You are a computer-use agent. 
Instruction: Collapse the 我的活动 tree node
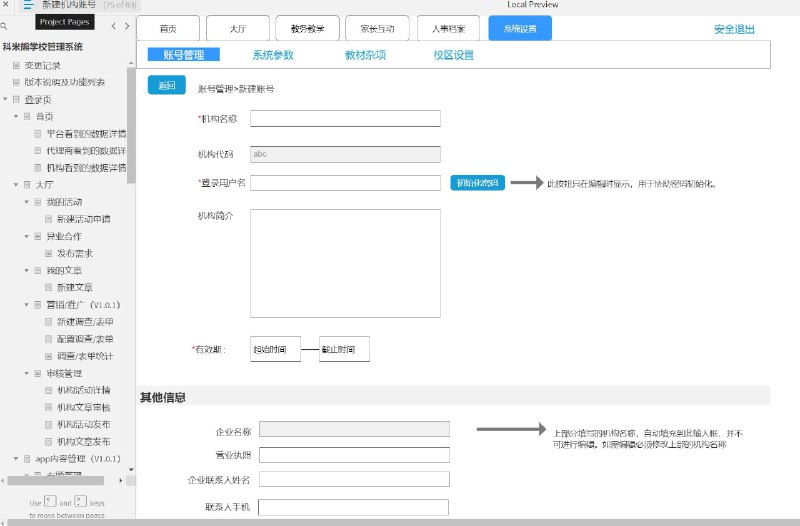pyautogui.click(x=27, y=202)
